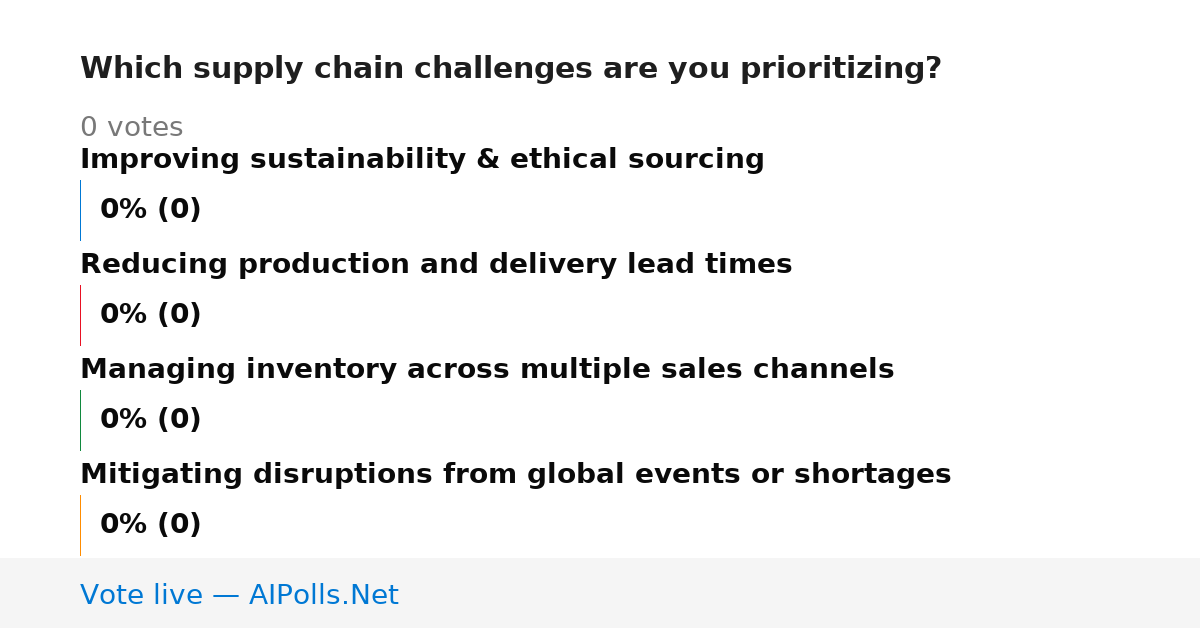Click 'shortages' text in fourth option
Viewport: 1200px width, 628px height.
click(873, 475)
